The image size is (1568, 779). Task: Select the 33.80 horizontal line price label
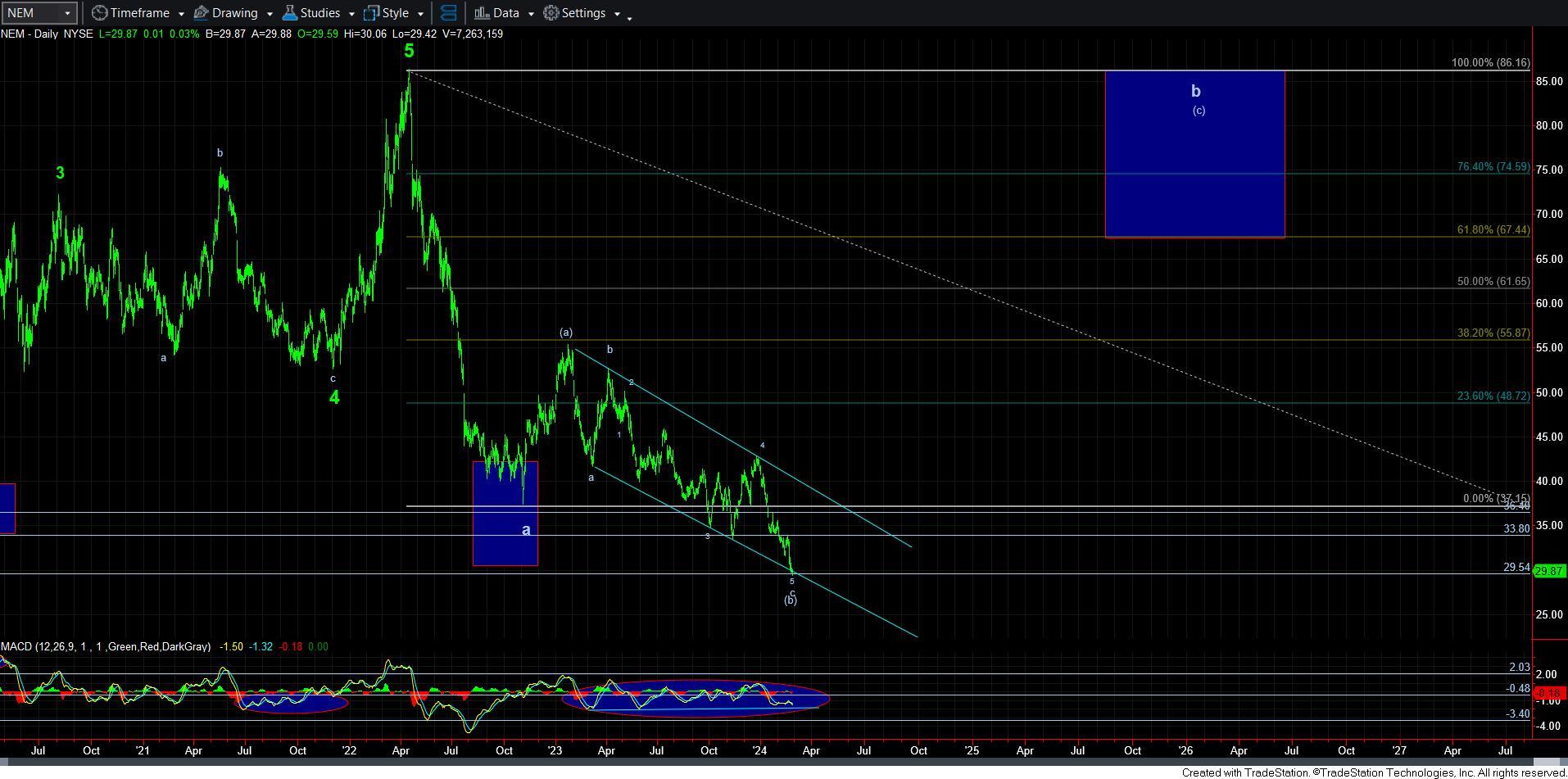pos(1516,529)
